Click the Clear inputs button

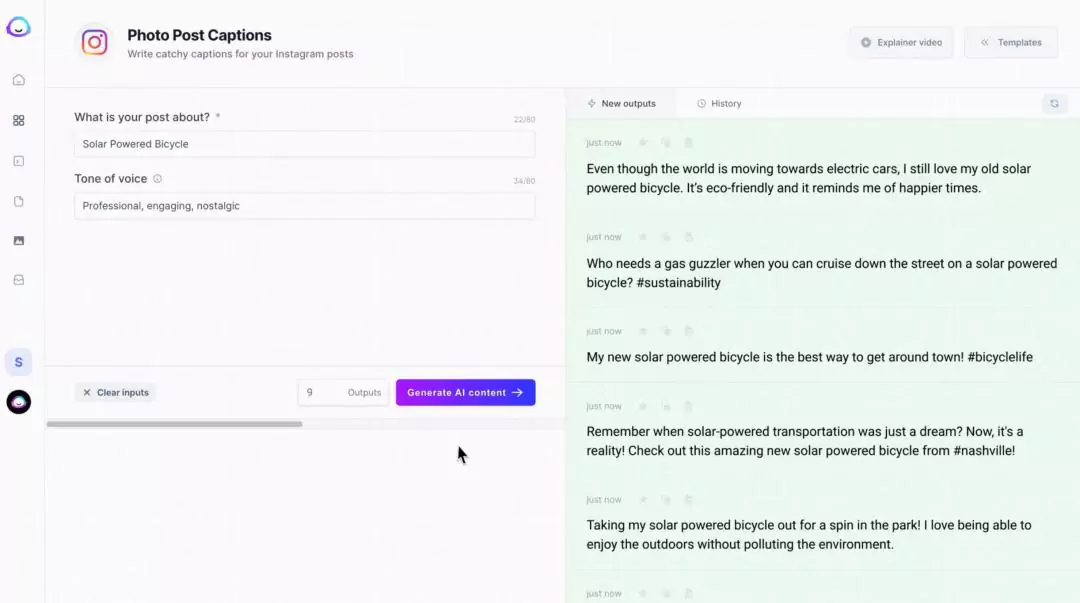[116, 392]
